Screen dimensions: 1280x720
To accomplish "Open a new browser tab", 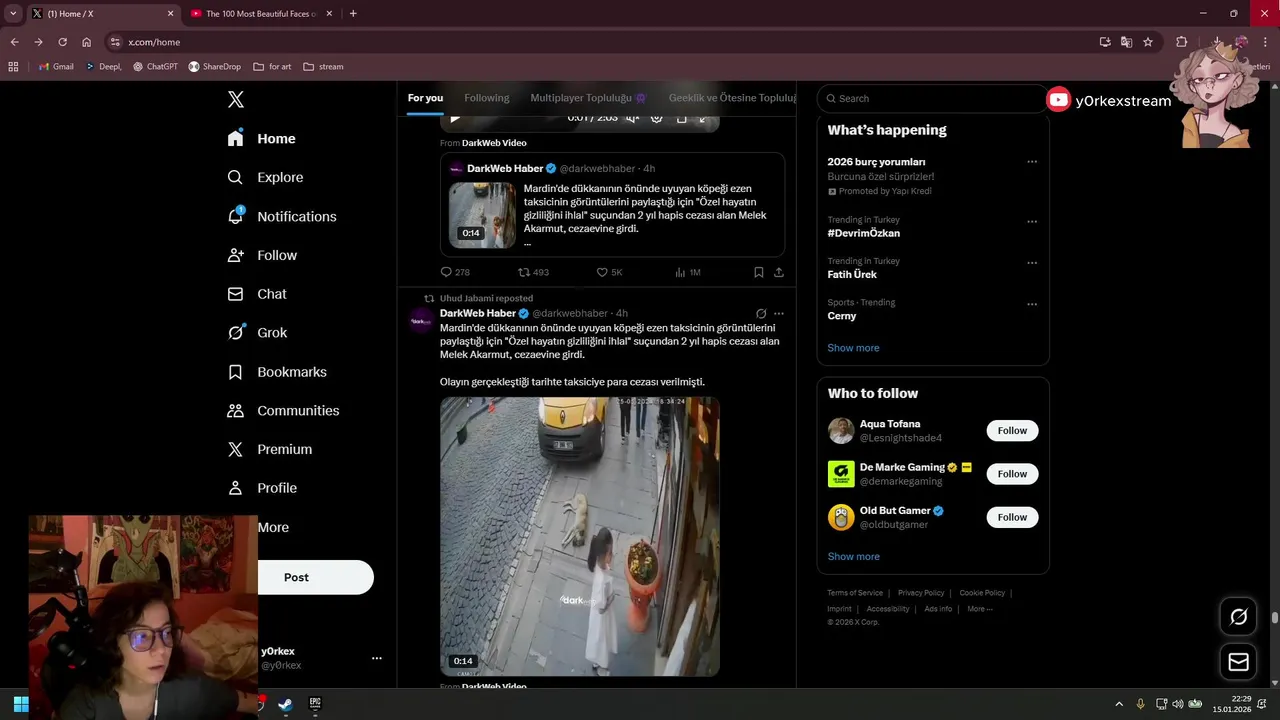I will pyautogui.click(x=353, y=14).
